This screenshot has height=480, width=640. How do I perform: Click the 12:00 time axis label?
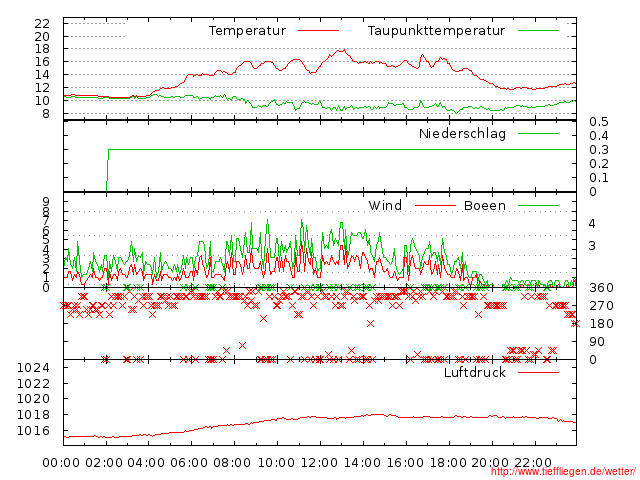point(320,463)
